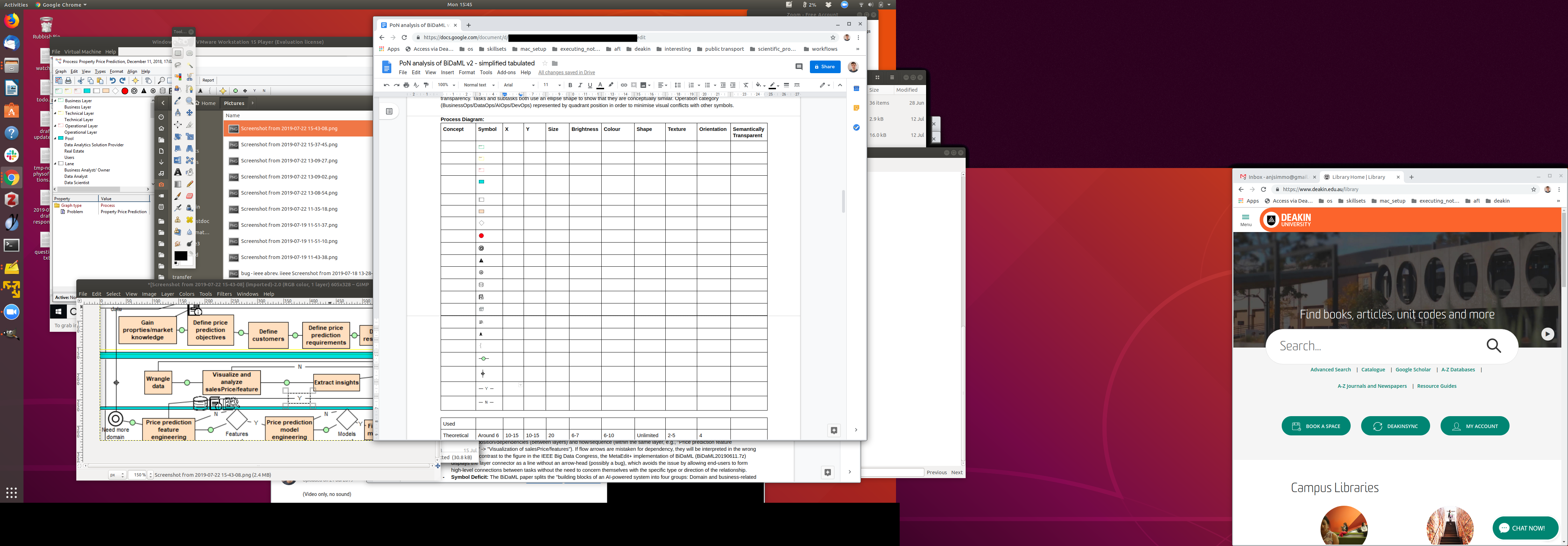Star the PoN analysis document
This screenshot has height=546, width=1568.
[x=545, y=63]
